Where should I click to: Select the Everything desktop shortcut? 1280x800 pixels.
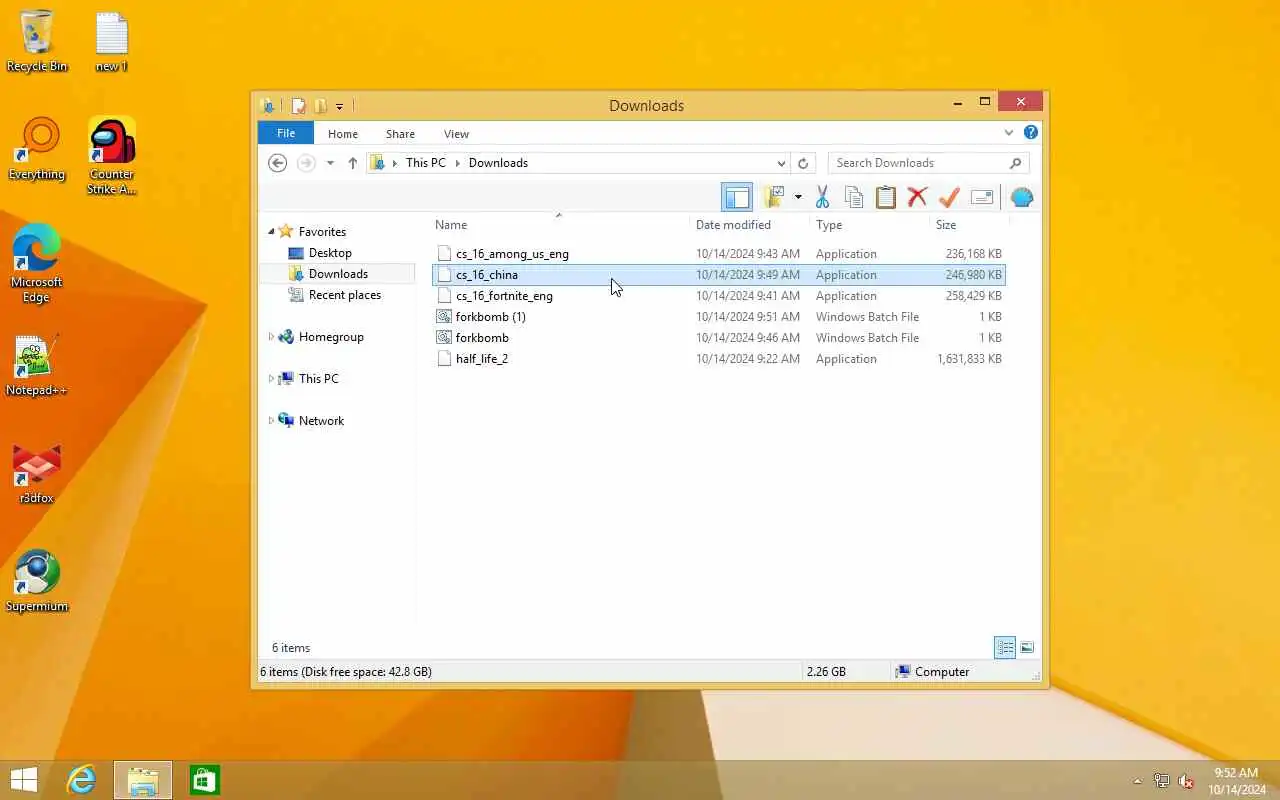click(x=37, y=149)
